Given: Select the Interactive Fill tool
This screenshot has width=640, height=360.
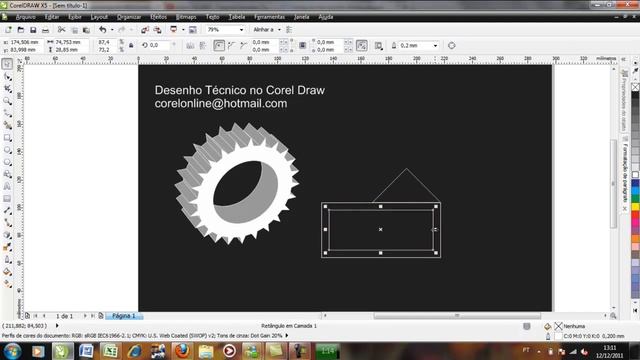Looking at the screenshot, I should 7,284.
